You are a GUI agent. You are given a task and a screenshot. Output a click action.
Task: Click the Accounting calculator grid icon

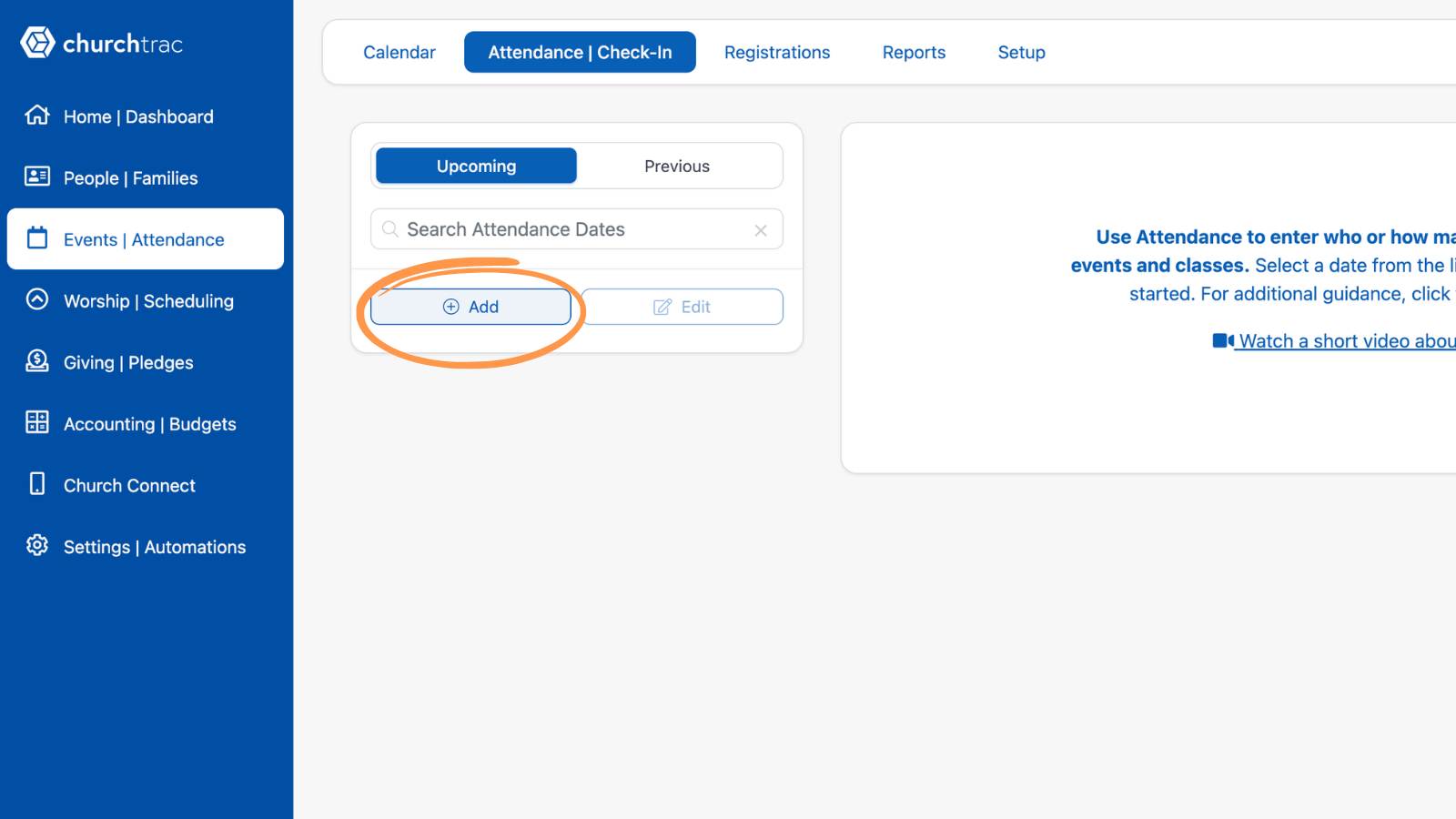point(37,422)
